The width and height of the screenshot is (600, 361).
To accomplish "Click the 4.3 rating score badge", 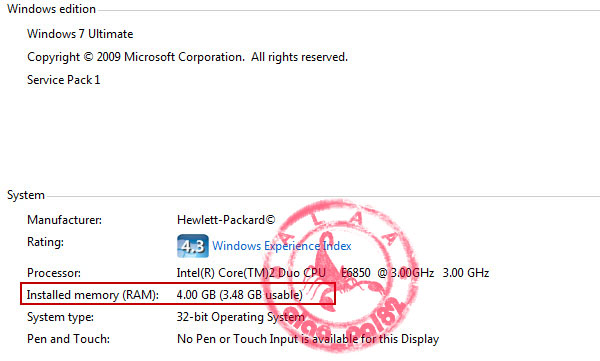I will tap(193, 246).
